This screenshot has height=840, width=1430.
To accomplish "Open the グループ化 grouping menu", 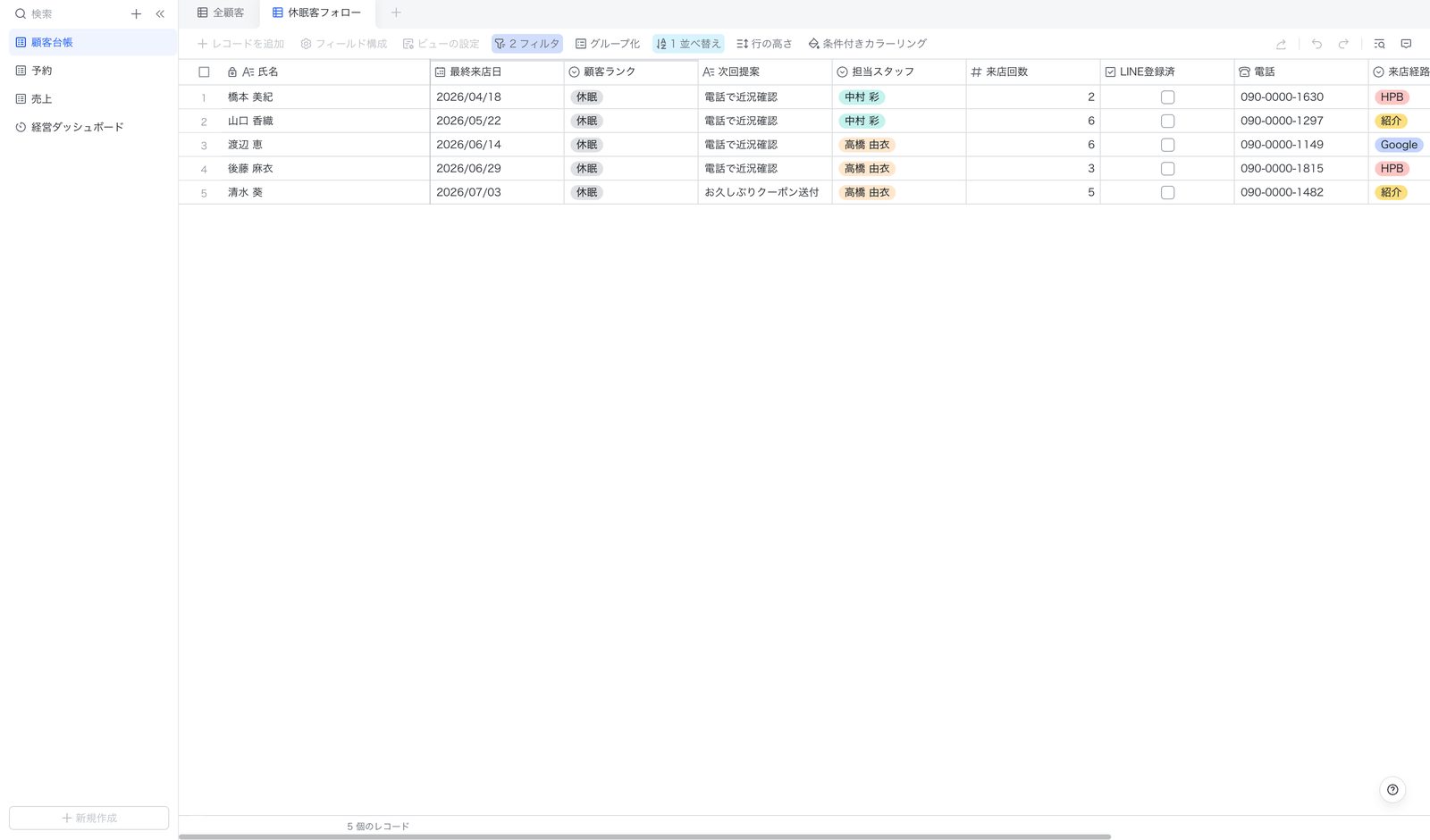I will tap(608, 44).
